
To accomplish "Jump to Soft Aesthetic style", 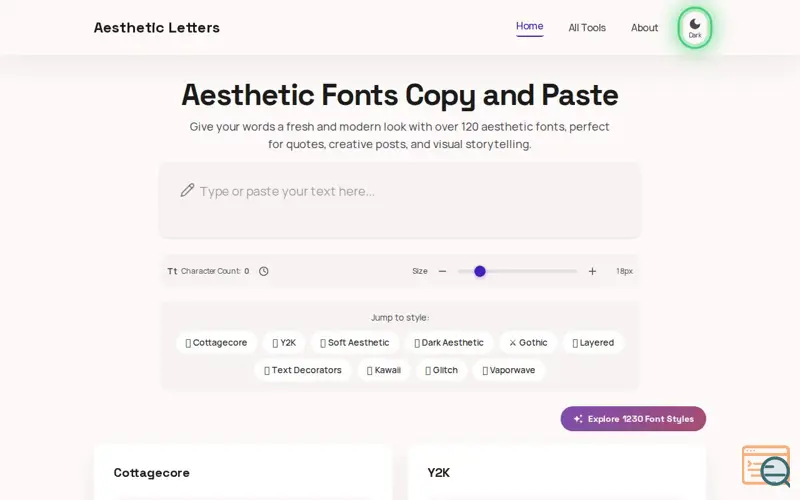I will [x=355, y=342].
